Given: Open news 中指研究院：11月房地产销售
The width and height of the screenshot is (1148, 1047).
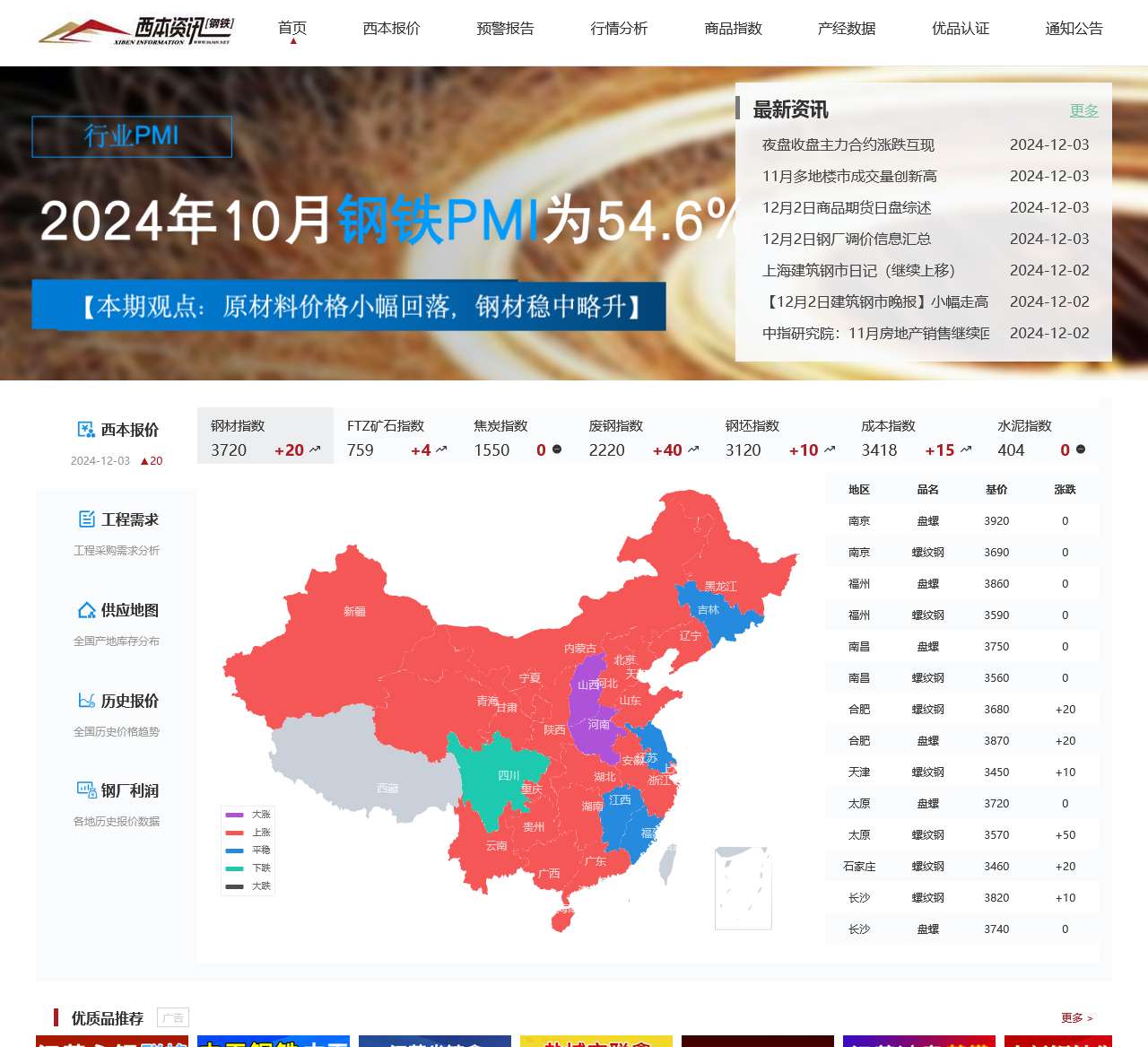Looking at the screenshot, I should point(876,333).
